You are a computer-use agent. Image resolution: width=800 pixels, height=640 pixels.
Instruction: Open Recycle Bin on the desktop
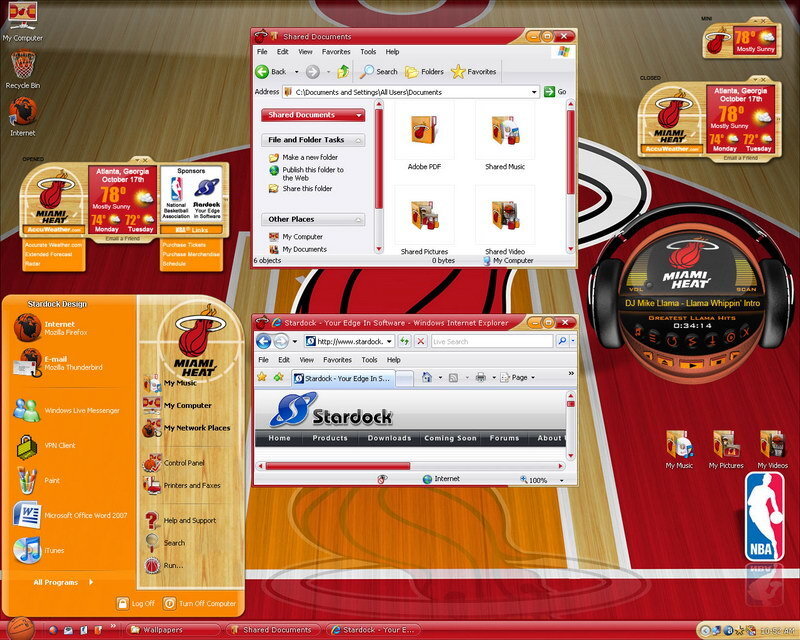(x=22, y=68)
